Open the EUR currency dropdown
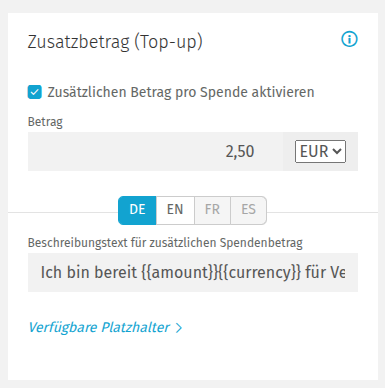Viewport: 385px width, 388px height. tap(320, 151)
